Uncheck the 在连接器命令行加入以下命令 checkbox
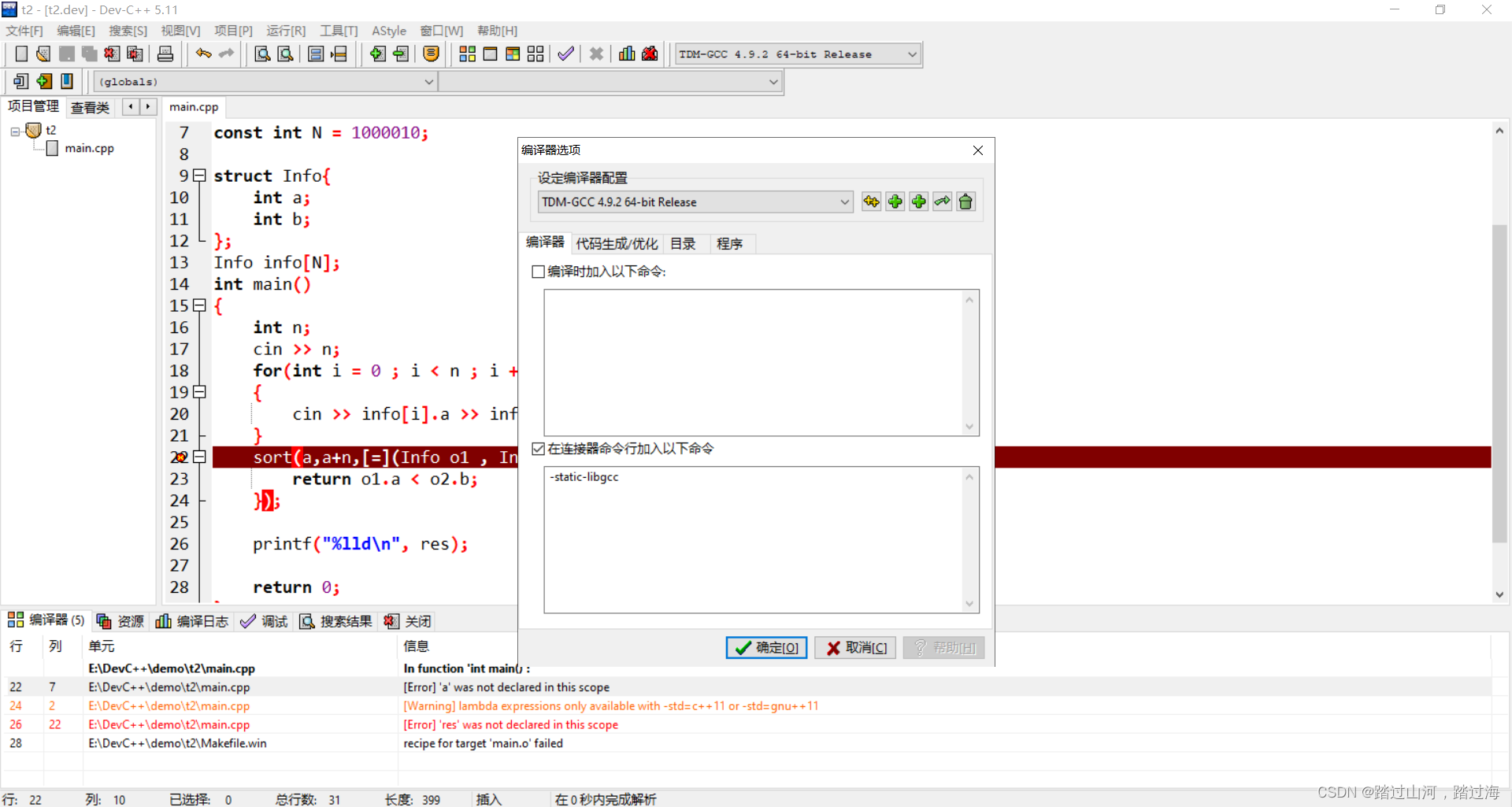Screen dimensions: 1512x807 pos(539,449)
